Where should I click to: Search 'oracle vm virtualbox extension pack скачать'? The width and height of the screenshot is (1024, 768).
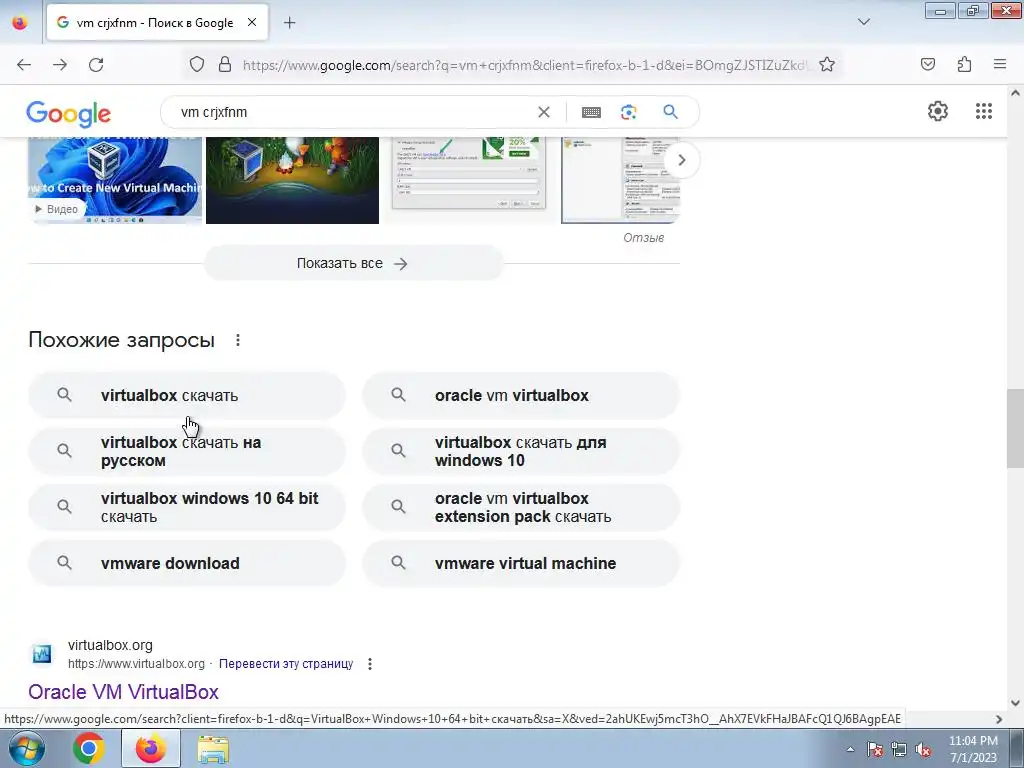[x=521, y=507]
